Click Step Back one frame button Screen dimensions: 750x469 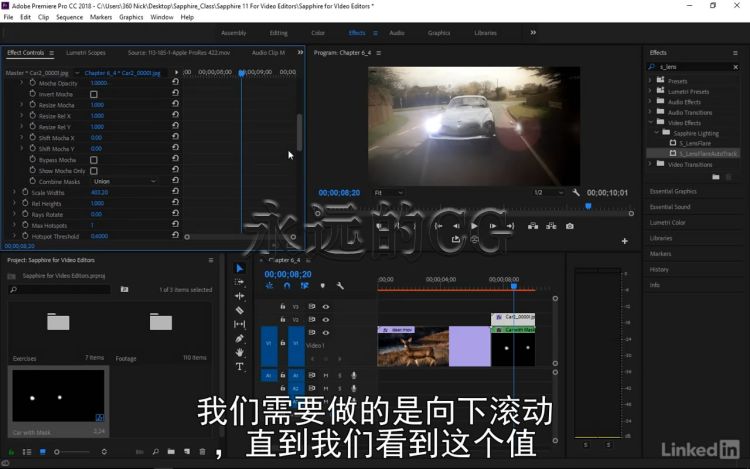456,226
